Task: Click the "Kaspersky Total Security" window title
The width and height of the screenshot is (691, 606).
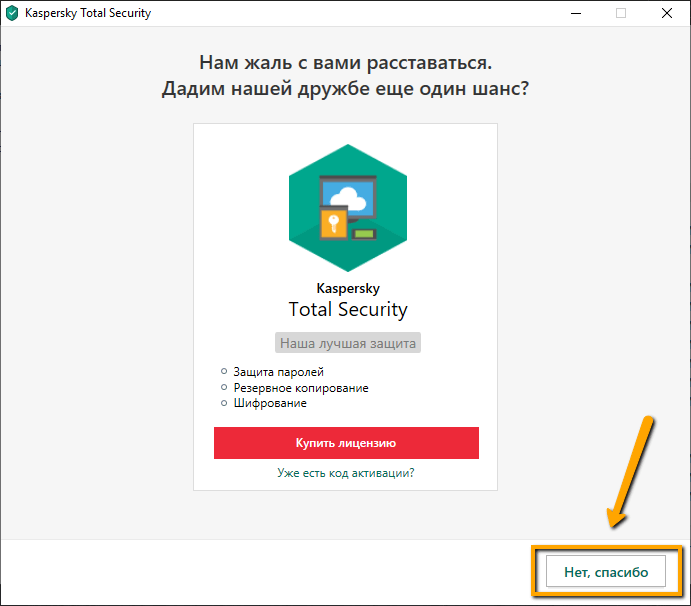Action: point(88,13)
